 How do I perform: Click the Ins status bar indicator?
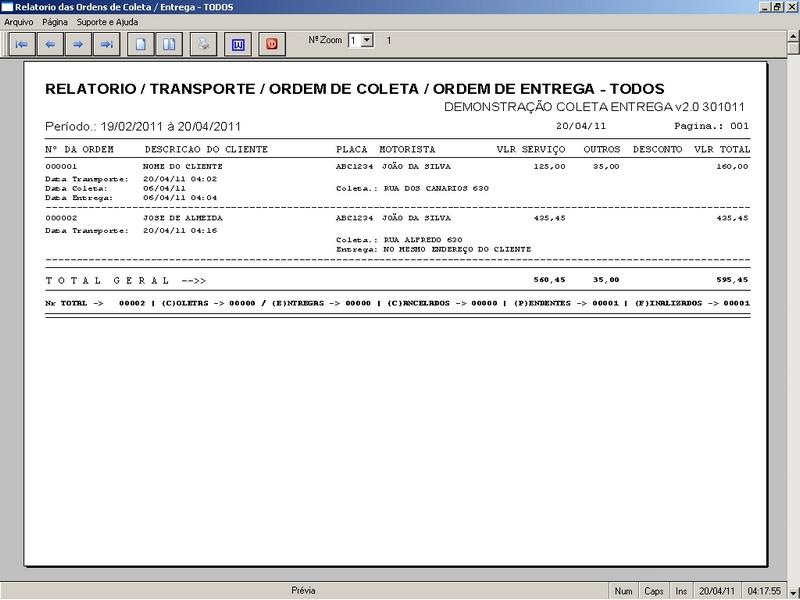[681, 591]
